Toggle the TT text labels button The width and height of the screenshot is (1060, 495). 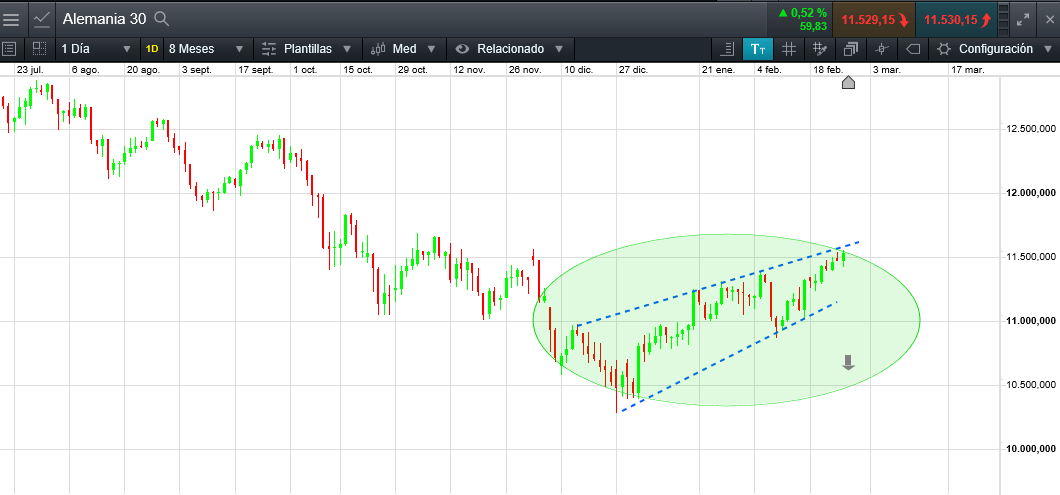758,49
